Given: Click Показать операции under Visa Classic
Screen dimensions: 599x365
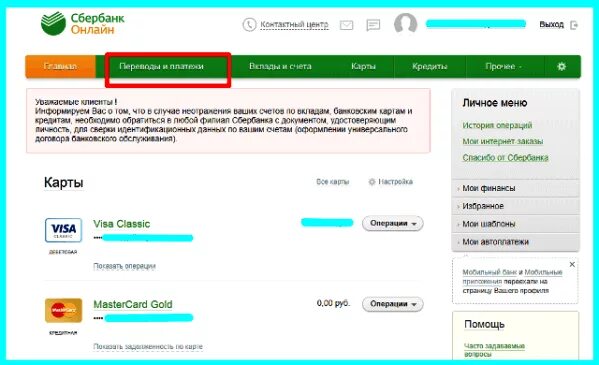Looking at the screenshot, I should (124, 266).
